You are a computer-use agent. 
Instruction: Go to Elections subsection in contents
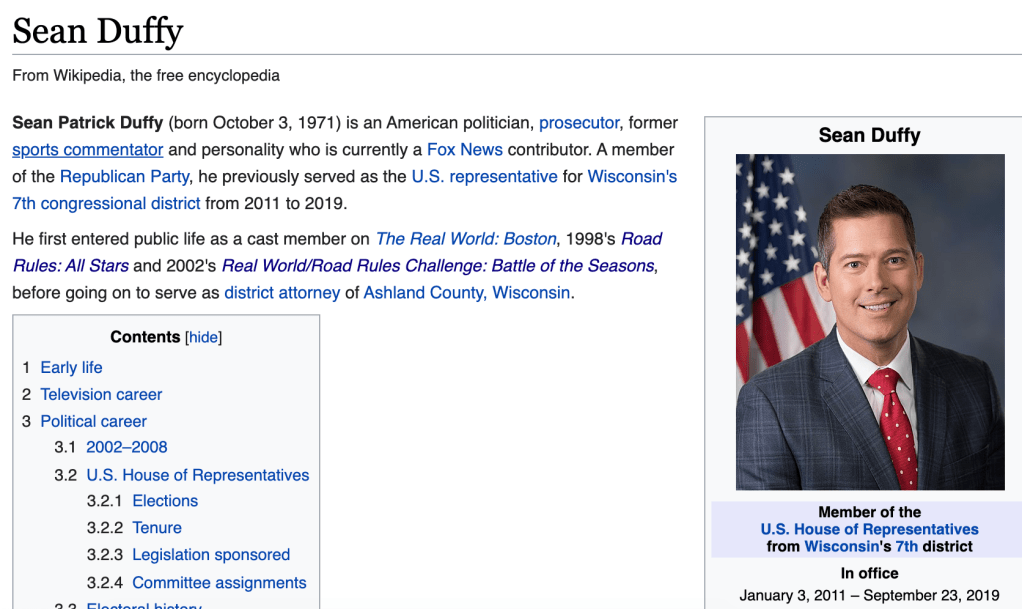(165, 502)
